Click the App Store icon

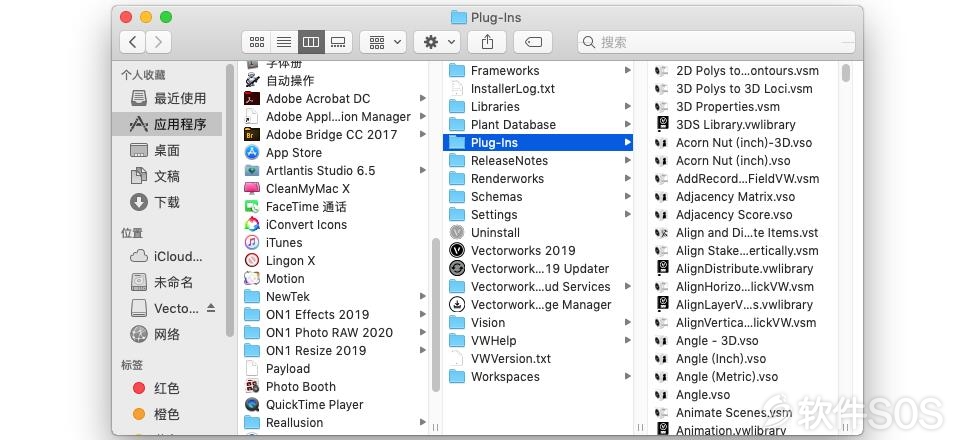[x=252, y=153]
